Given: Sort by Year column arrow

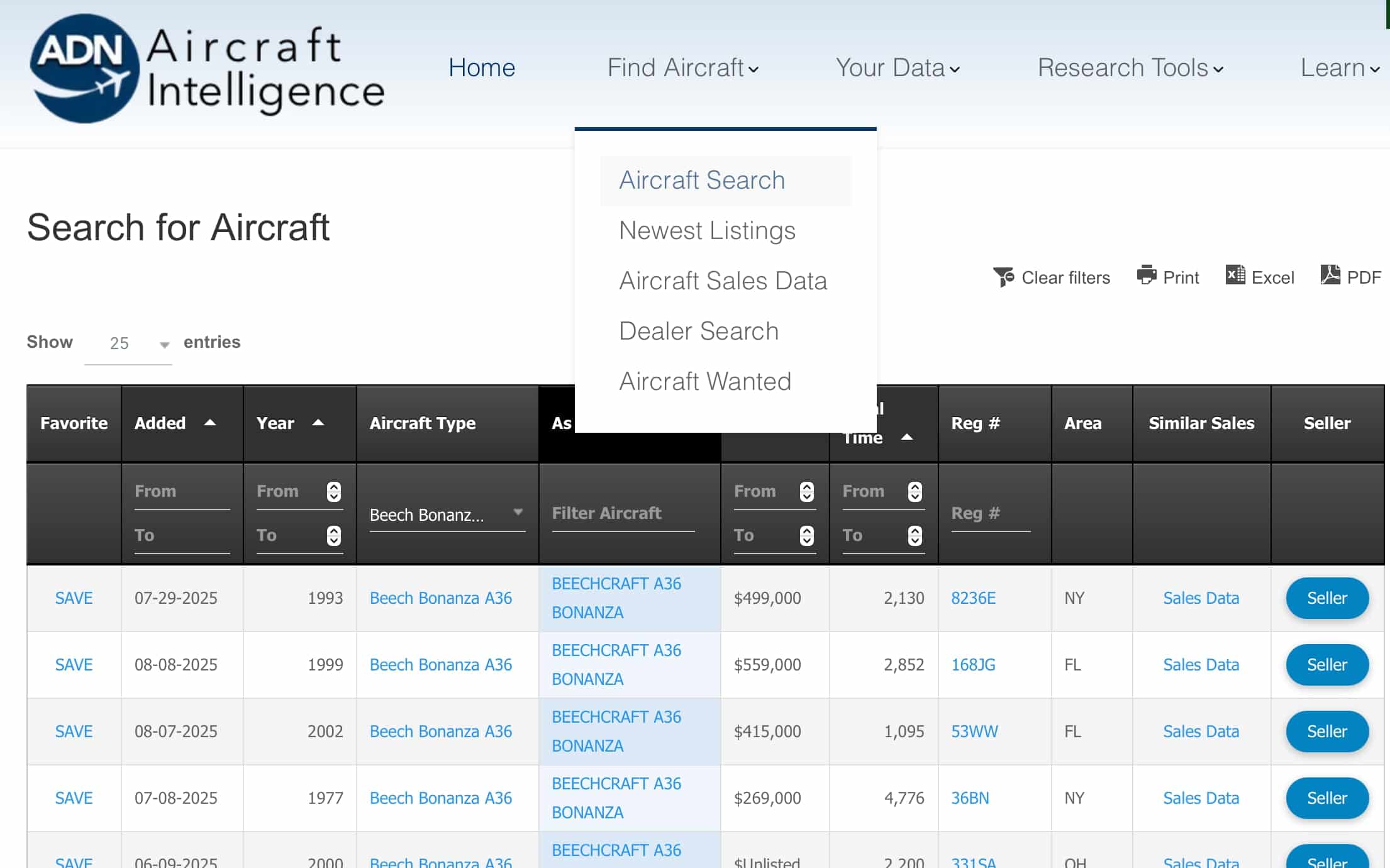Looking at the screenshot, I should 318,423.
